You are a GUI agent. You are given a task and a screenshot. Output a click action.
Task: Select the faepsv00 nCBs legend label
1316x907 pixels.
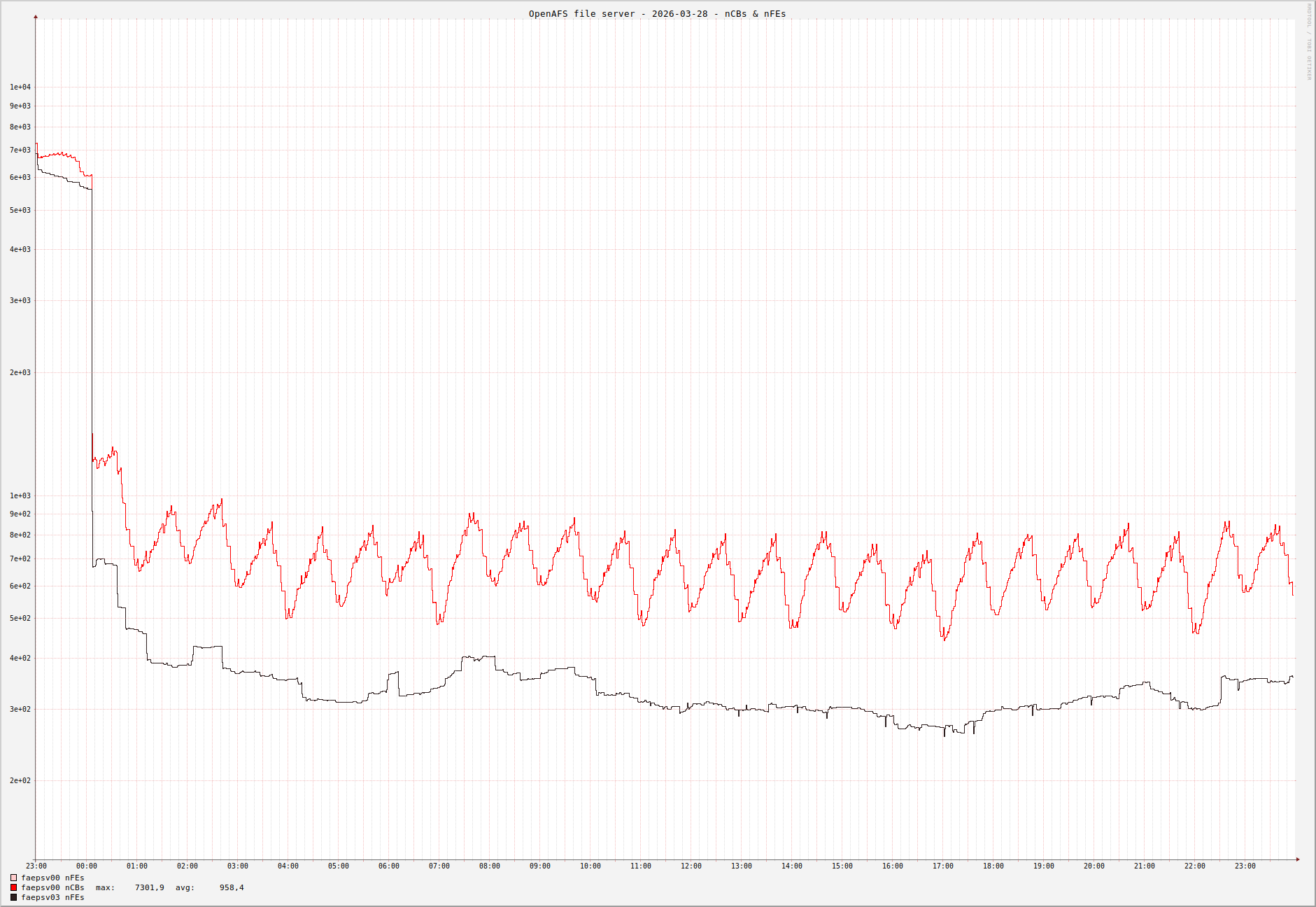[52, 887]
